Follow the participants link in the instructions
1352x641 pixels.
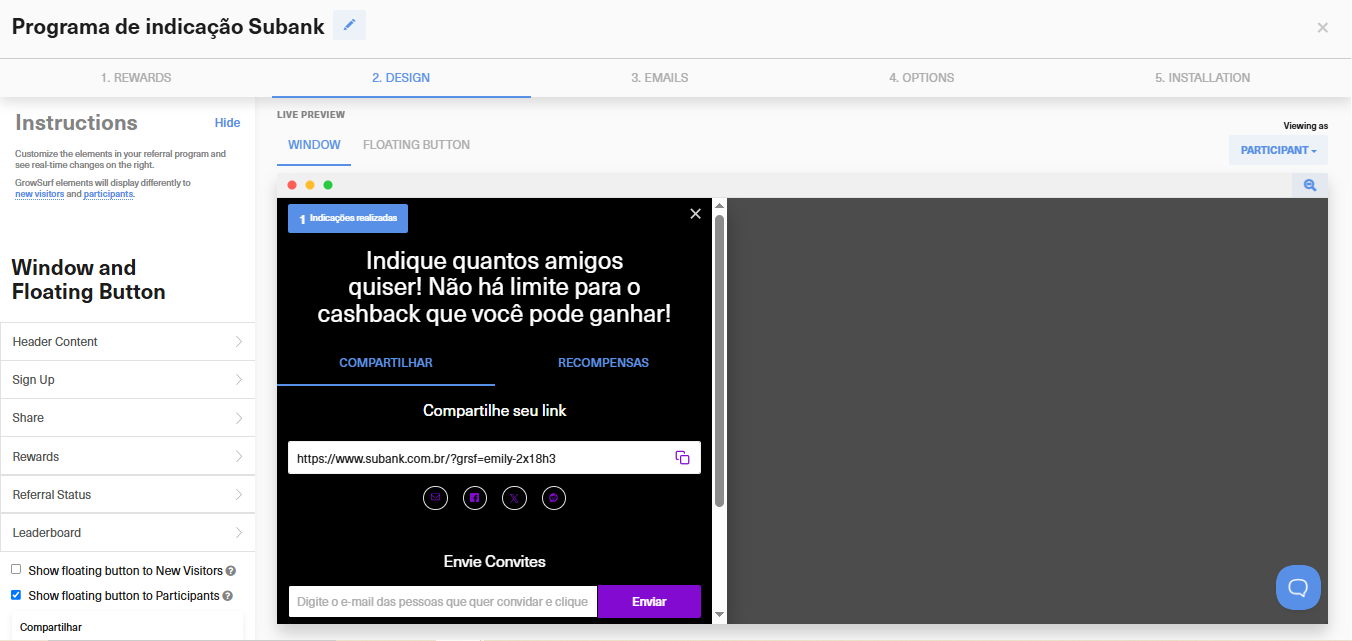pos(108,194)
